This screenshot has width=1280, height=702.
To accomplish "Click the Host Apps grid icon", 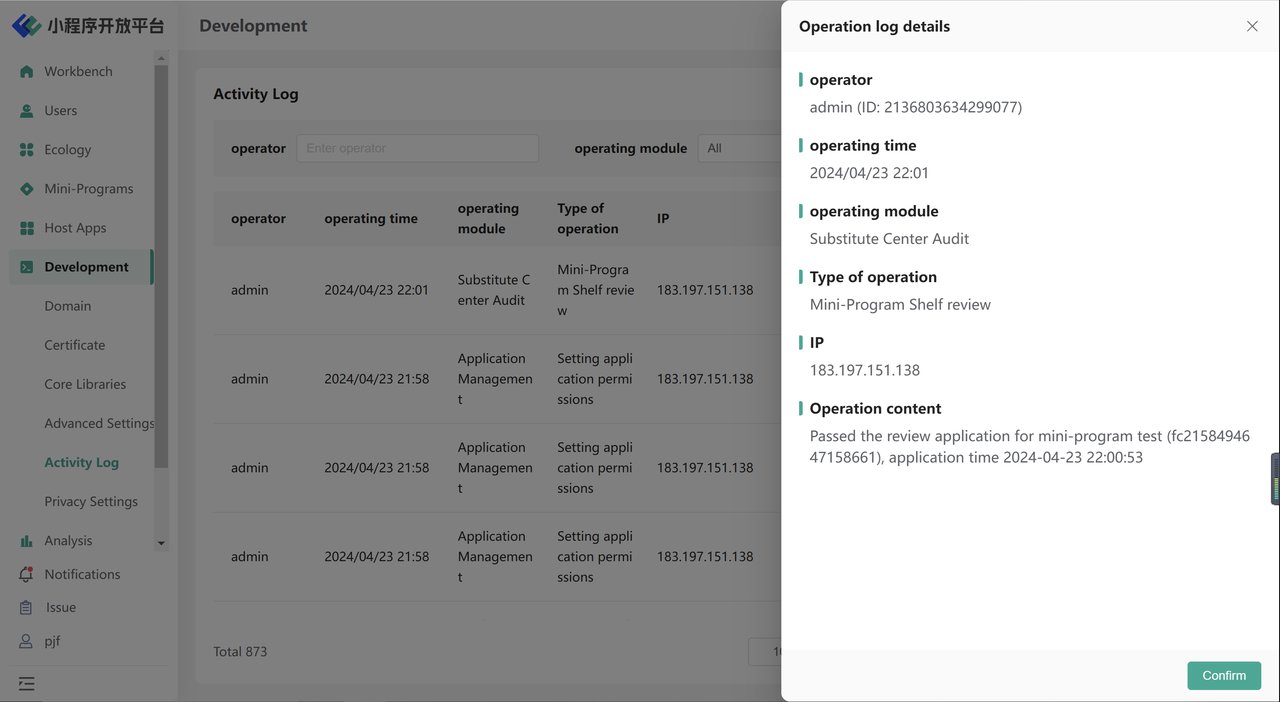I will 27,228.
